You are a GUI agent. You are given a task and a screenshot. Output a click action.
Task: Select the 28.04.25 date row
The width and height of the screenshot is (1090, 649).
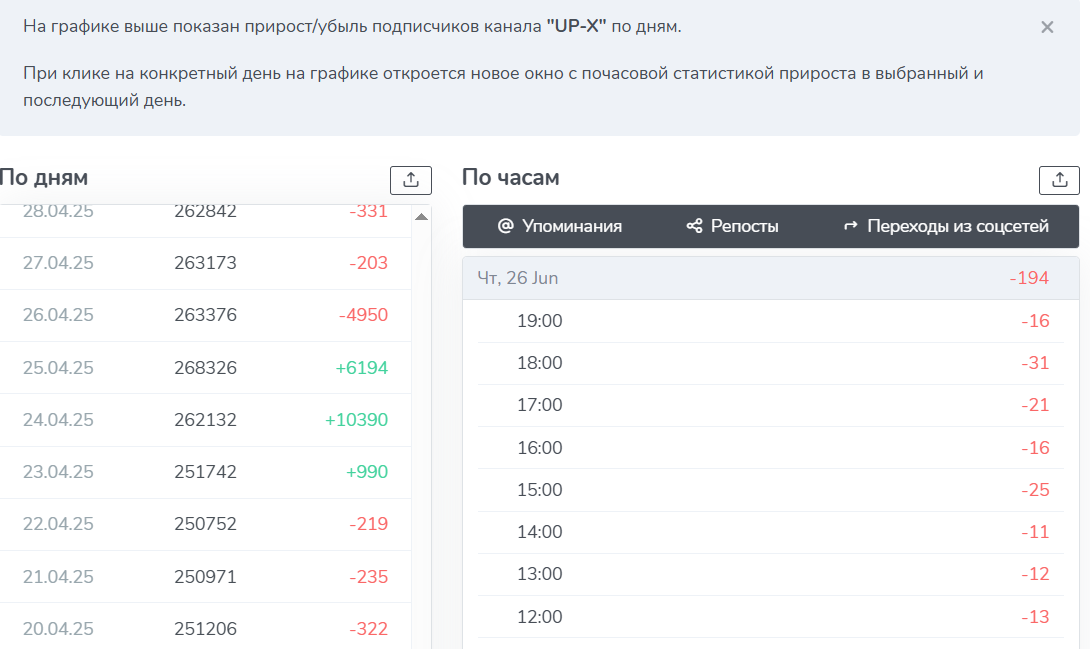click(200, 211)
